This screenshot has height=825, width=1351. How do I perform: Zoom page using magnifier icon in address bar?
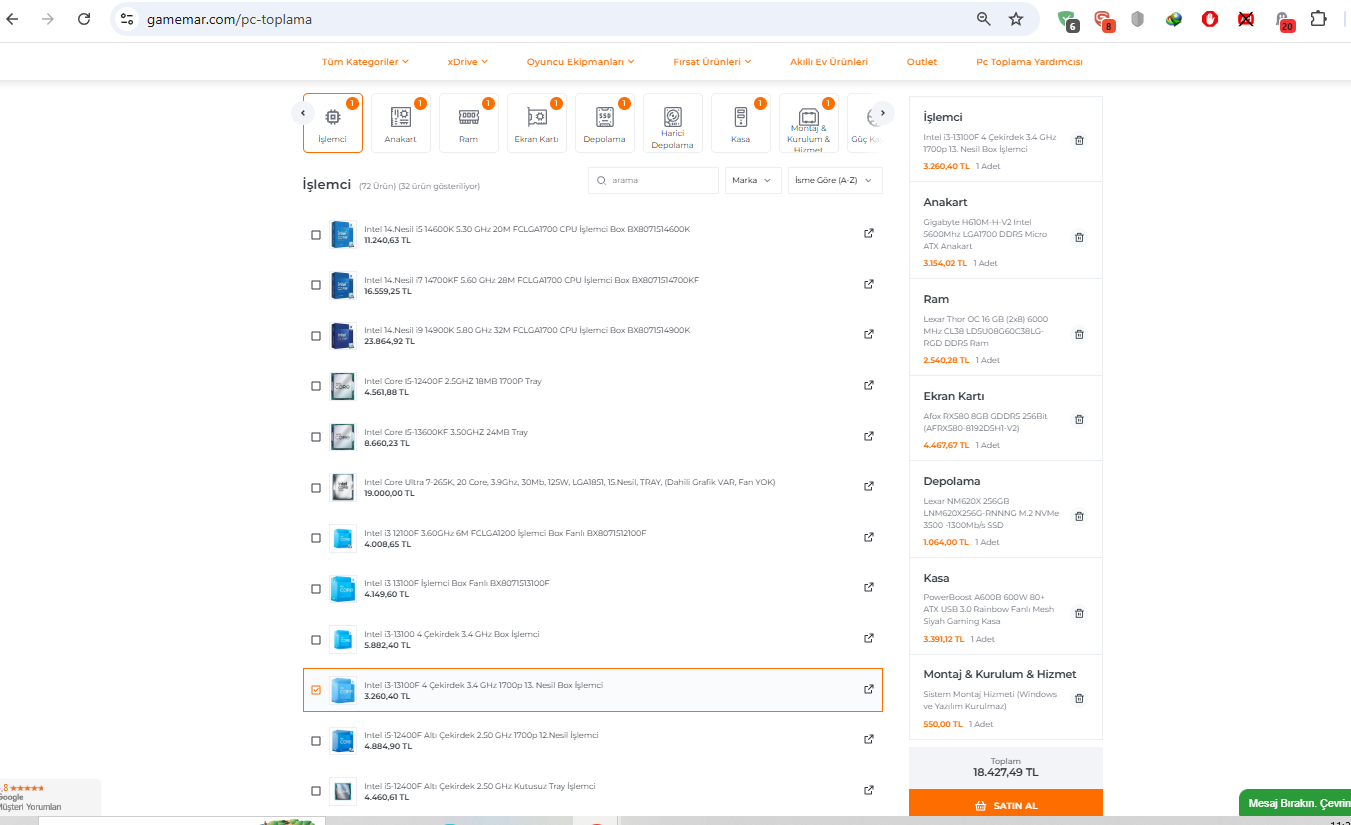pyautogui.click(x=984, y=19)
